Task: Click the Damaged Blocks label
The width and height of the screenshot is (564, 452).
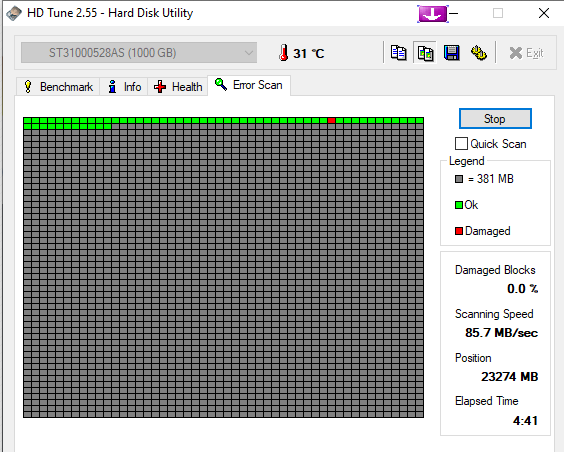Action: (x=495, y=270)
